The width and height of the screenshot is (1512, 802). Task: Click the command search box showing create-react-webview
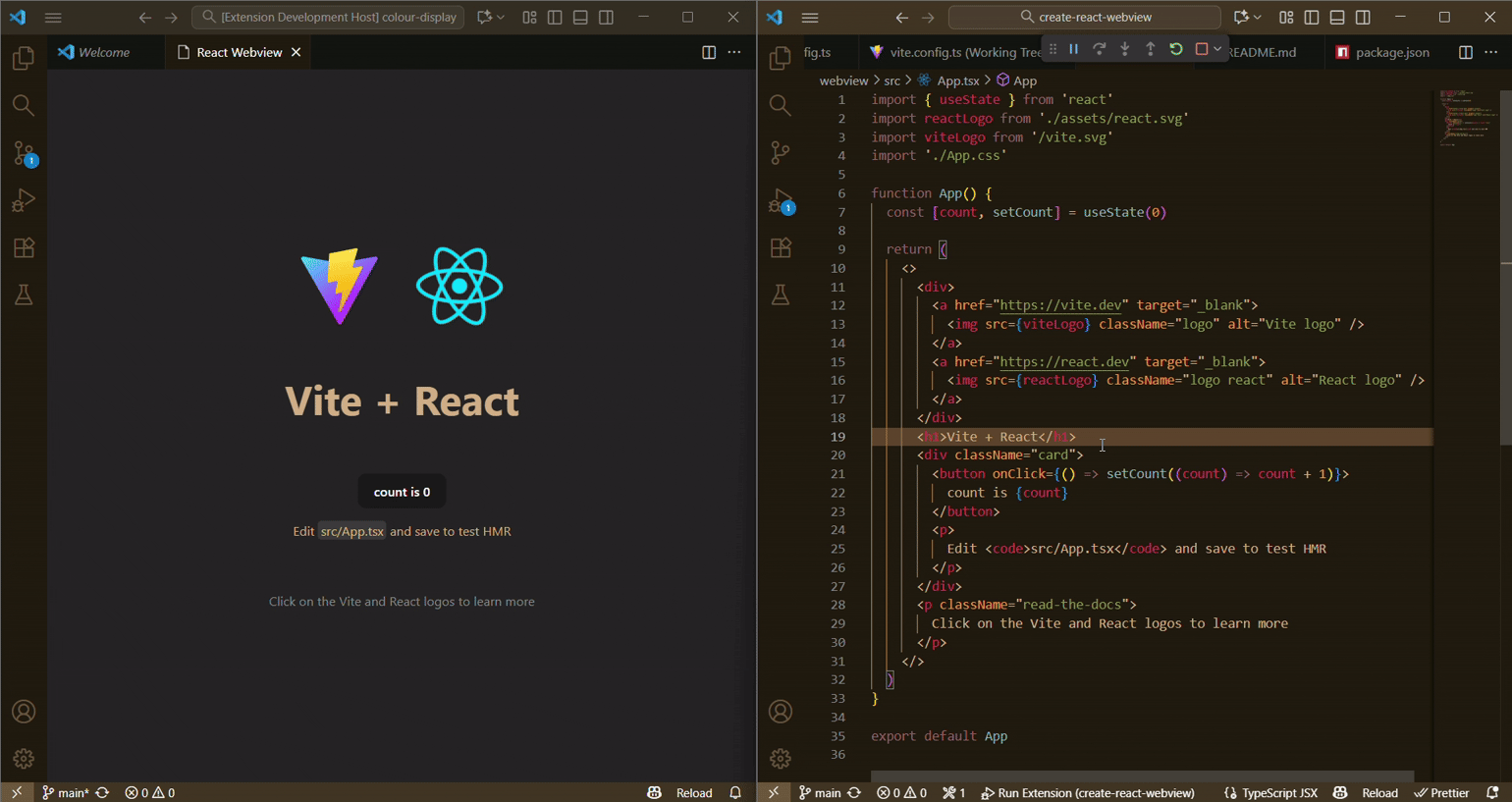click(x=1085, y=18)
